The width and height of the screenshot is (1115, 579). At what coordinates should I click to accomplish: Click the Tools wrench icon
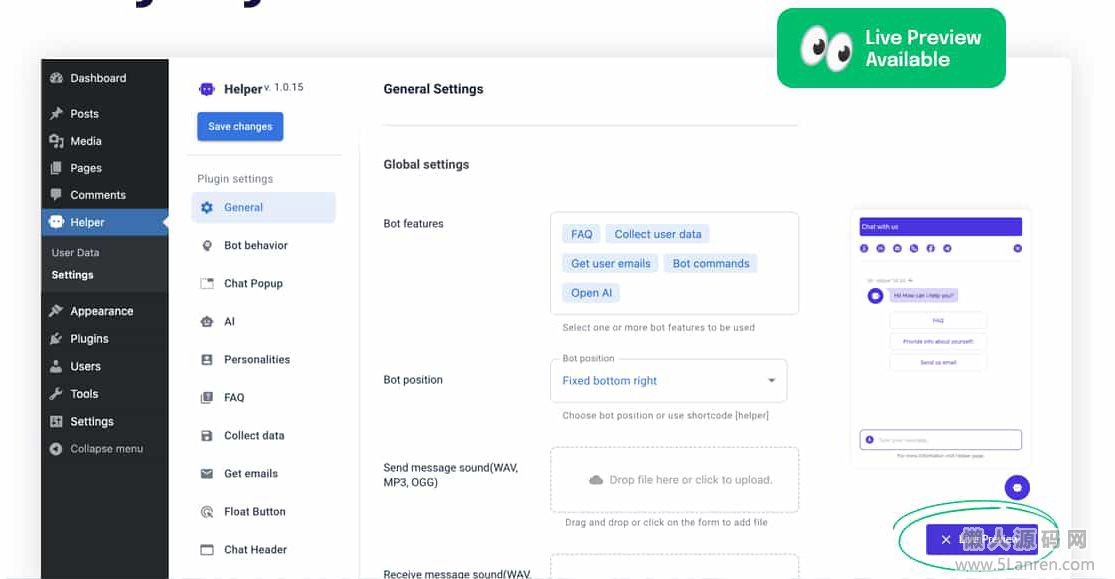pyautogui.click(x=56, y=393)
